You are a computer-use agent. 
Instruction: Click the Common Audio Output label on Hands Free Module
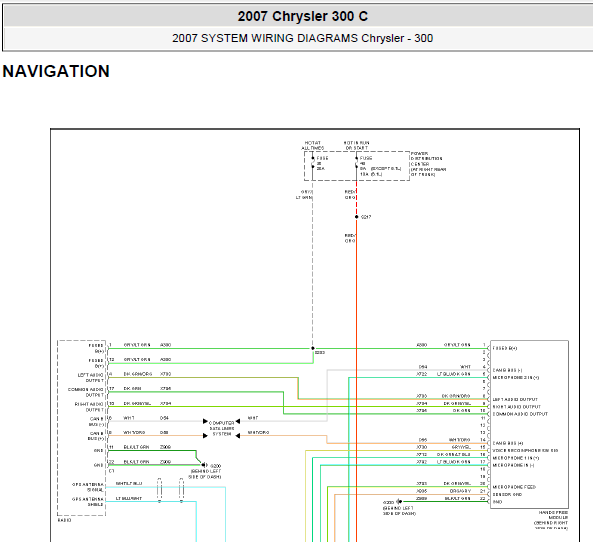[x=520, y=414]
